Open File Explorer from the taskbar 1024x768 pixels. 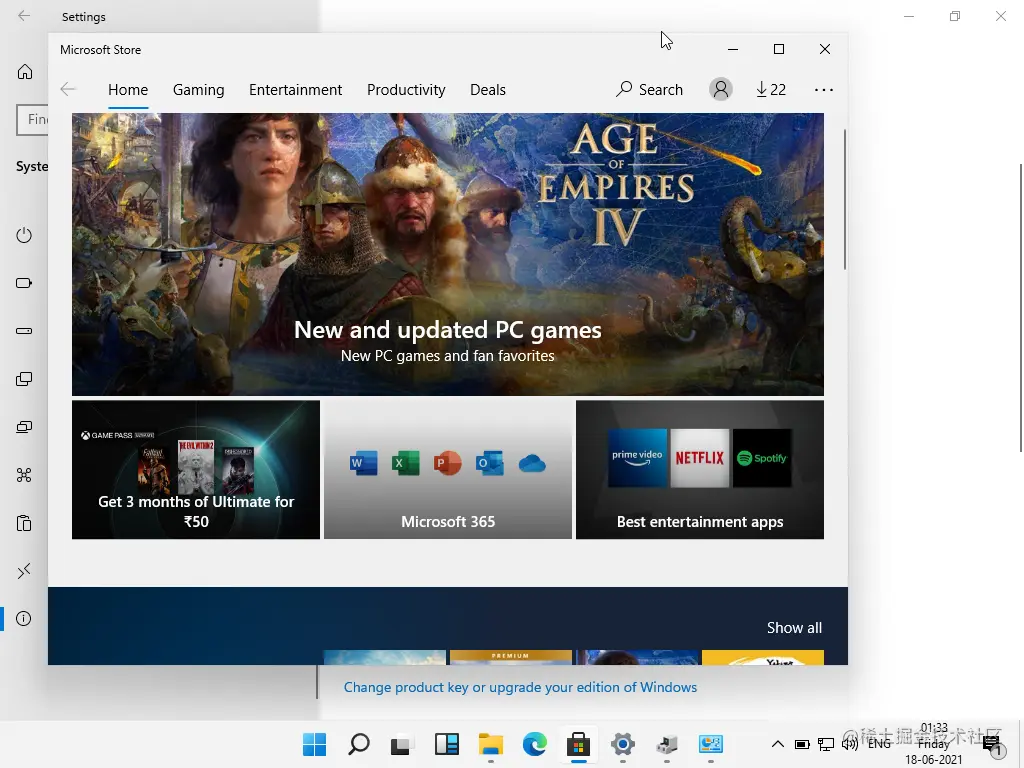coord(490,744)
